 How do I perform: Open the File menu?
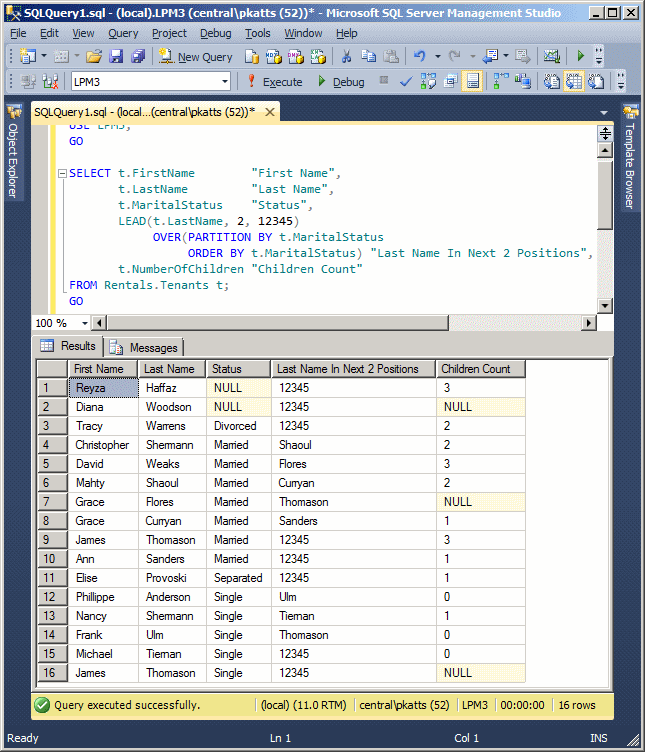coord(18,33)
